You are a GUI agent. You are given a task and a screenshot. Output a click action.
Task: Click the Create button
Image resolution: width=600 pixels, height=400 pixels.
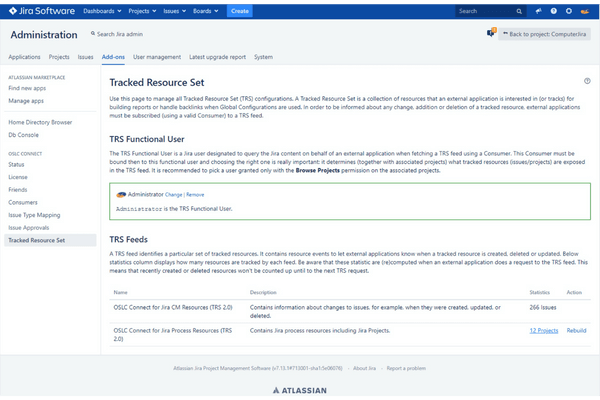(x=240, y=11)
